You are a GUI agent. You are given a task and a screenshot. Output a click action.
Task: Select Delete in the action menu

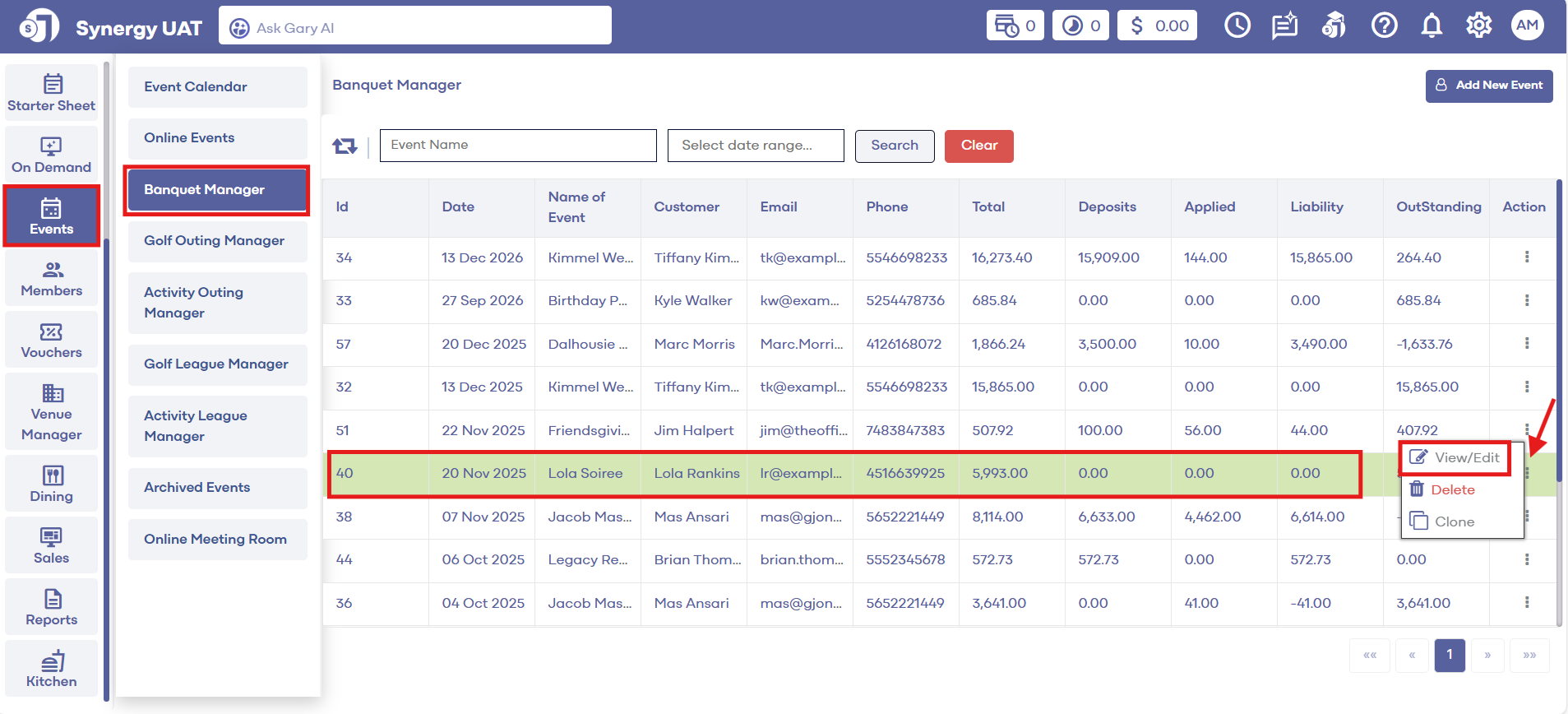point(1452,489)
